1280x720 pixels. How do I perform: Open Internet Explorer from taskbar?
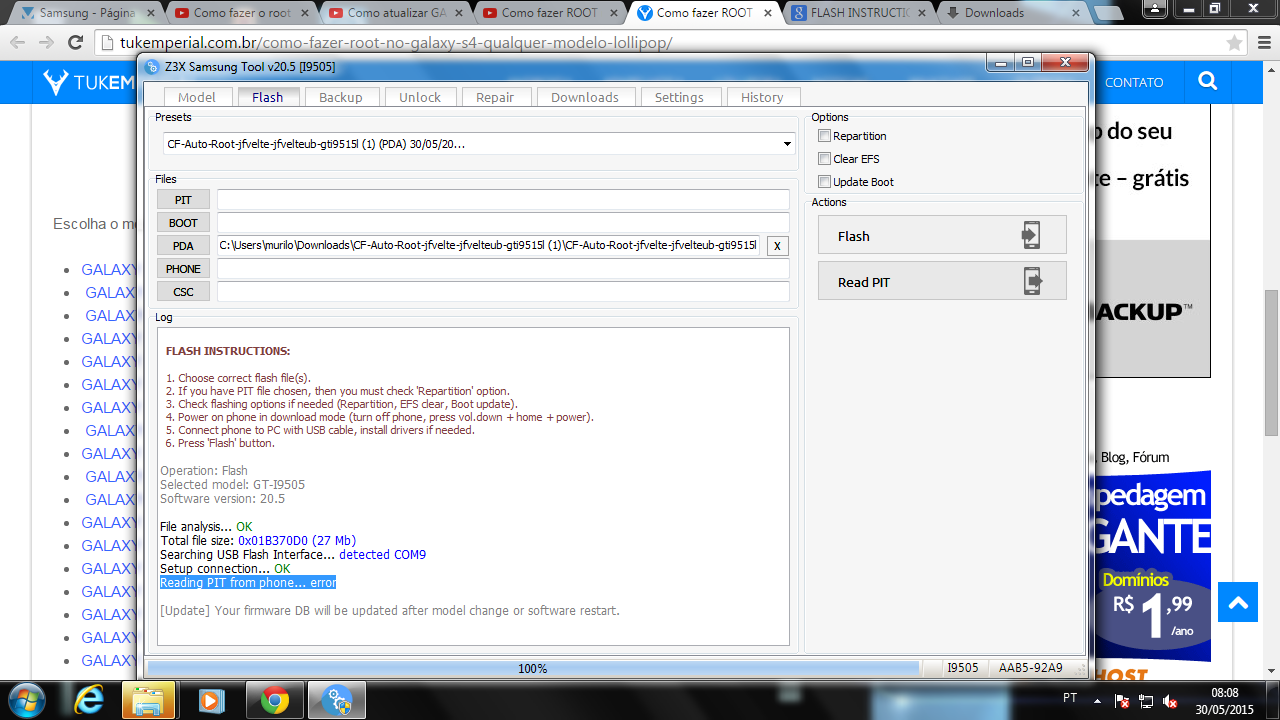[89, 700]
